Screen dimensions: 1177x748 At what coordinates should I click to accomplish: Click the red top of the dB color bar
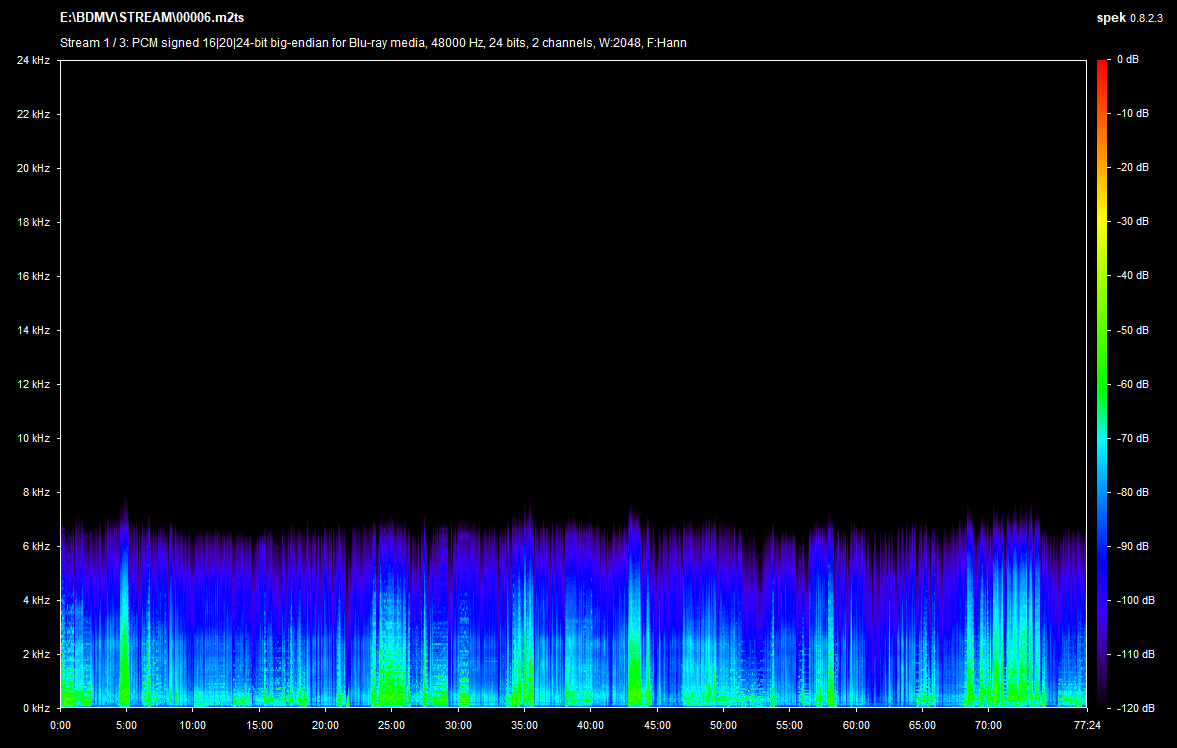(1102, 66)
